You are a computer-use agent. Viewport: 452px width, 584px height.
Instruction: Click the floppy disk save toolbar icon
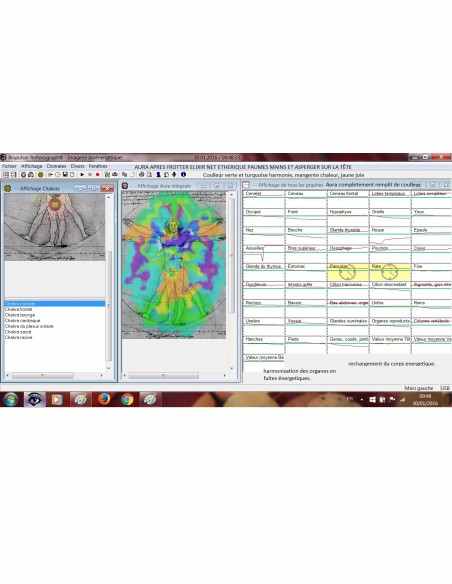[65, 174]
